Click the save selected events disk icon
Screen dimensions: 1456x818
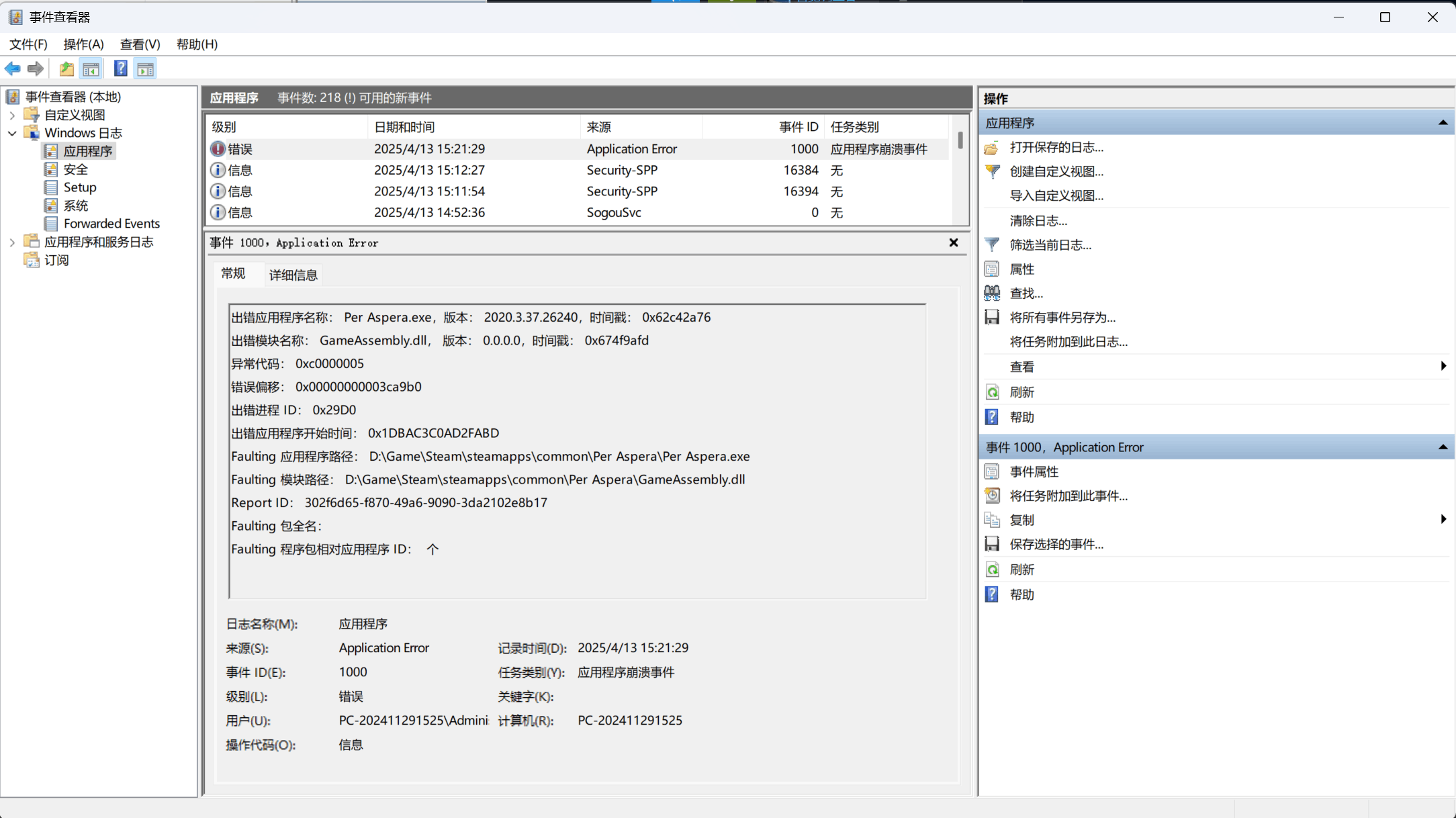click(992, 544)
